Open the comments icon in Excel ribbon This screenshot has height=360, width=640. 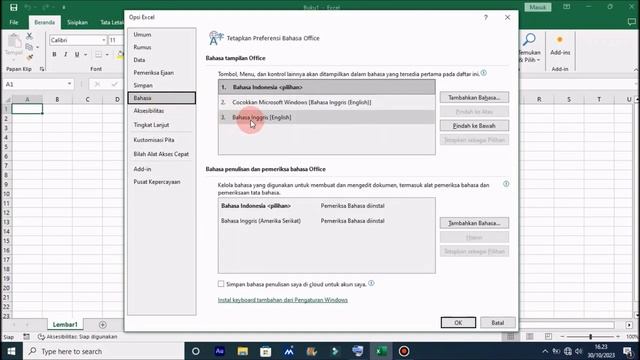(631, 22)
